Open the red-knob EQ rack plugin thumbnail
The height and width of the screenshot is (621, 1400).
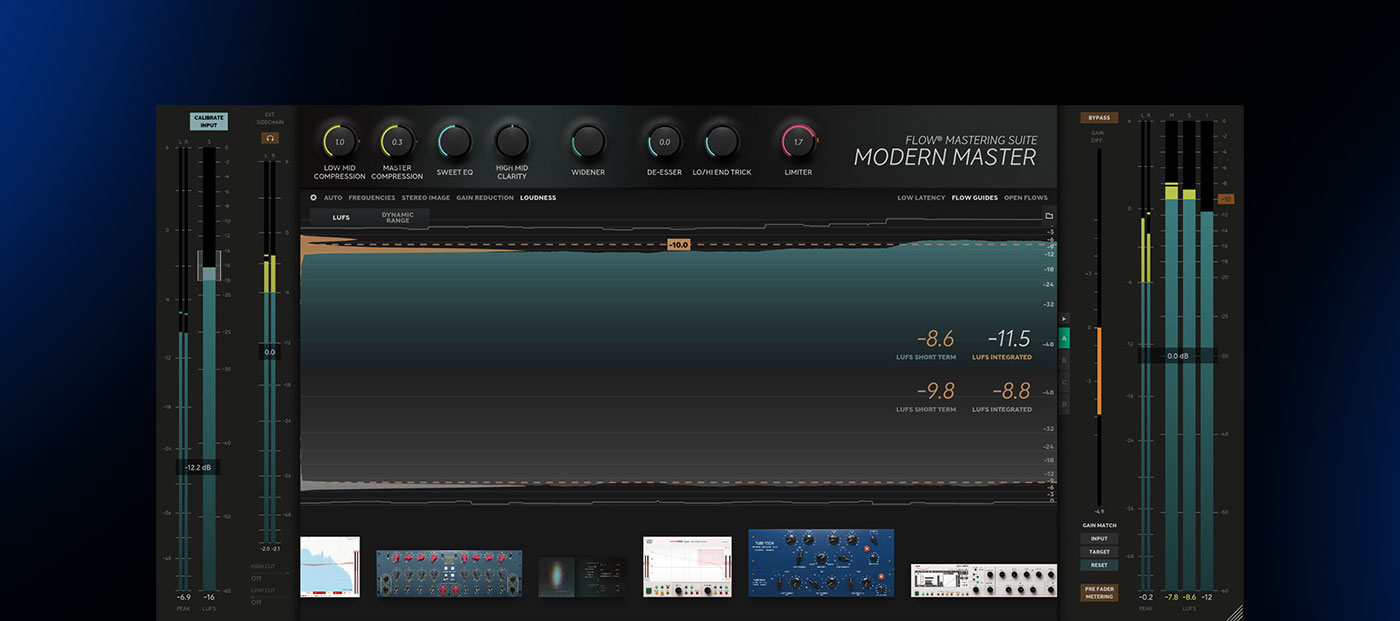click(x=449, y=574)
